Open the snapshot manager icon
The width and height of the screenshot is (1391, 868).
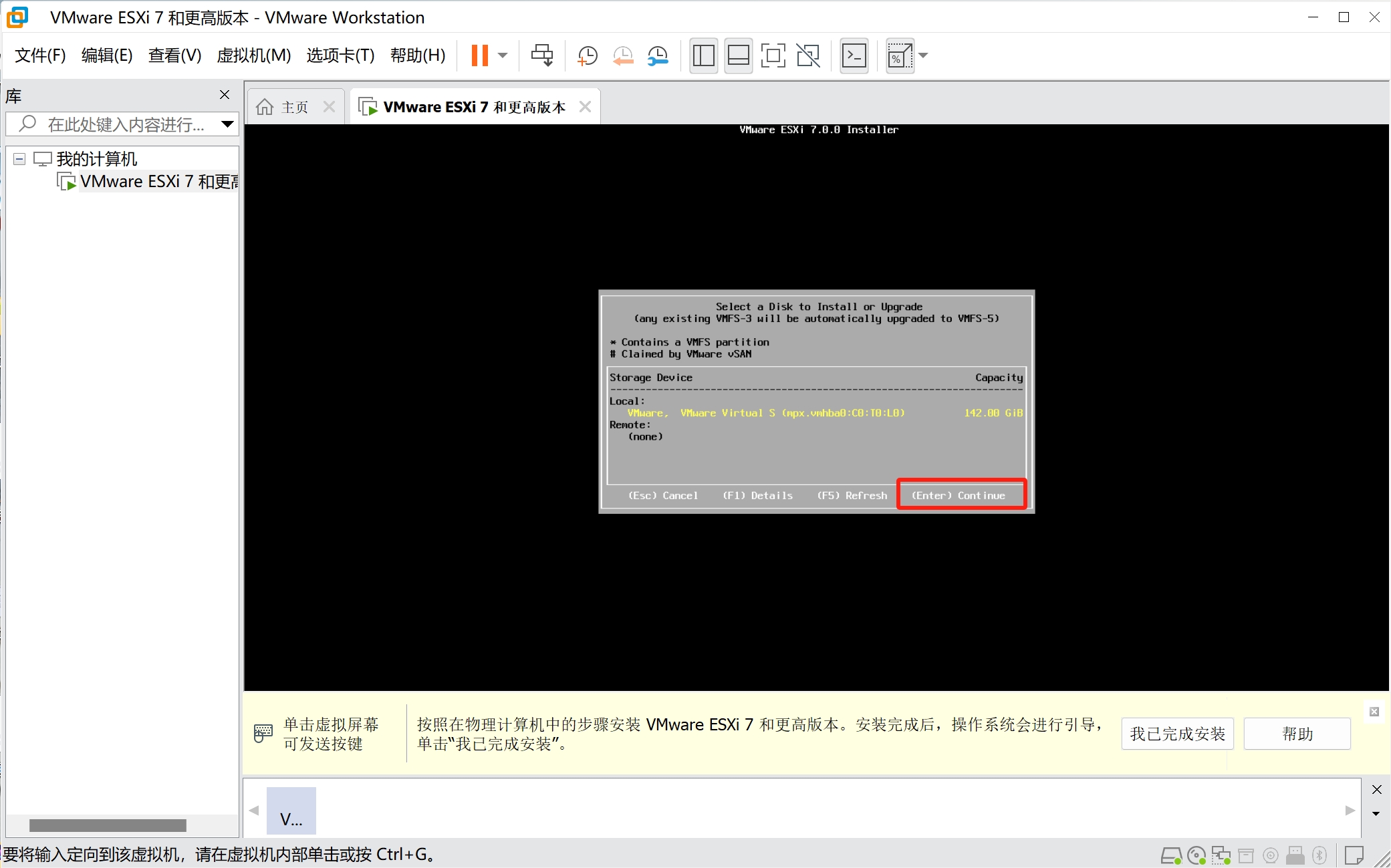658,55
